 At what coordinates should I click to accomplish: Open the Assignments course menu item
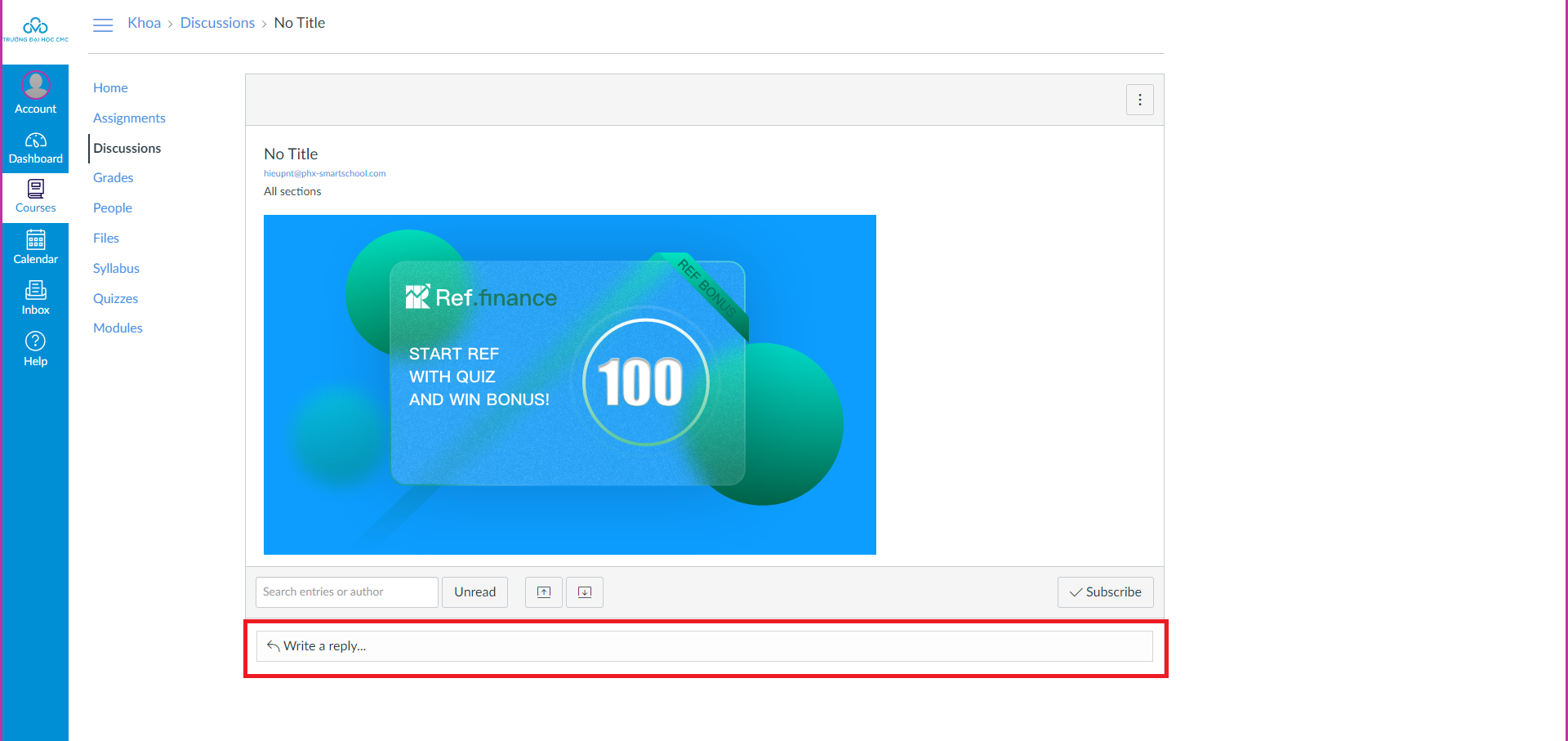129,118
